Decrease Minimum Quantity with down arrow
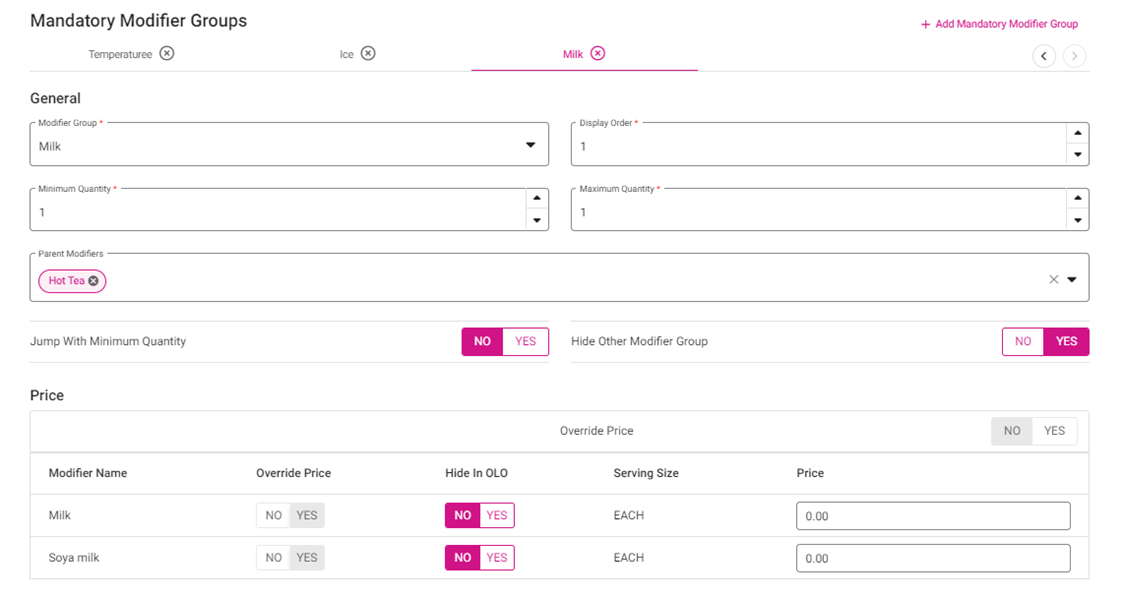The height and width of the screenshot is (599, 1125). pyautogui.click(x=537, y=220)
